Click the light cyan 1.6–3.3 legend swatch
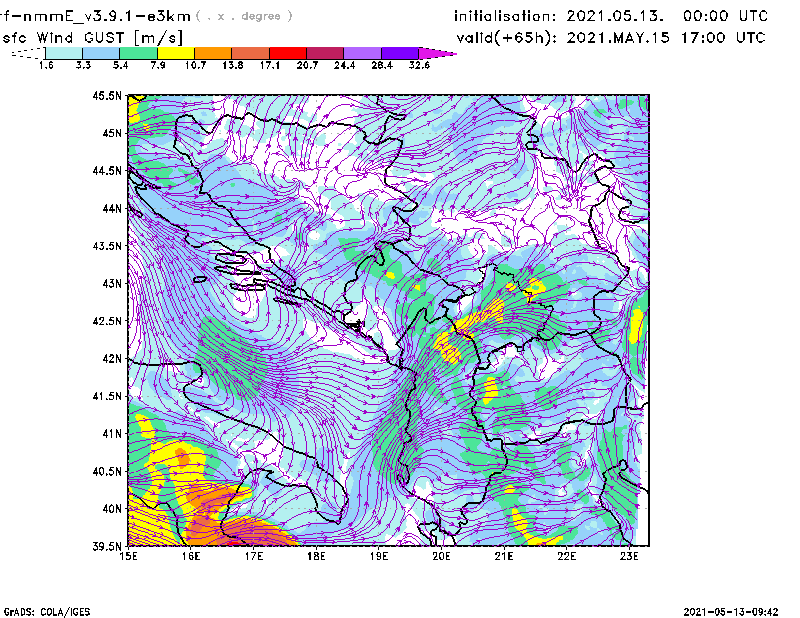Screen dimensions: 800x618 64,53
